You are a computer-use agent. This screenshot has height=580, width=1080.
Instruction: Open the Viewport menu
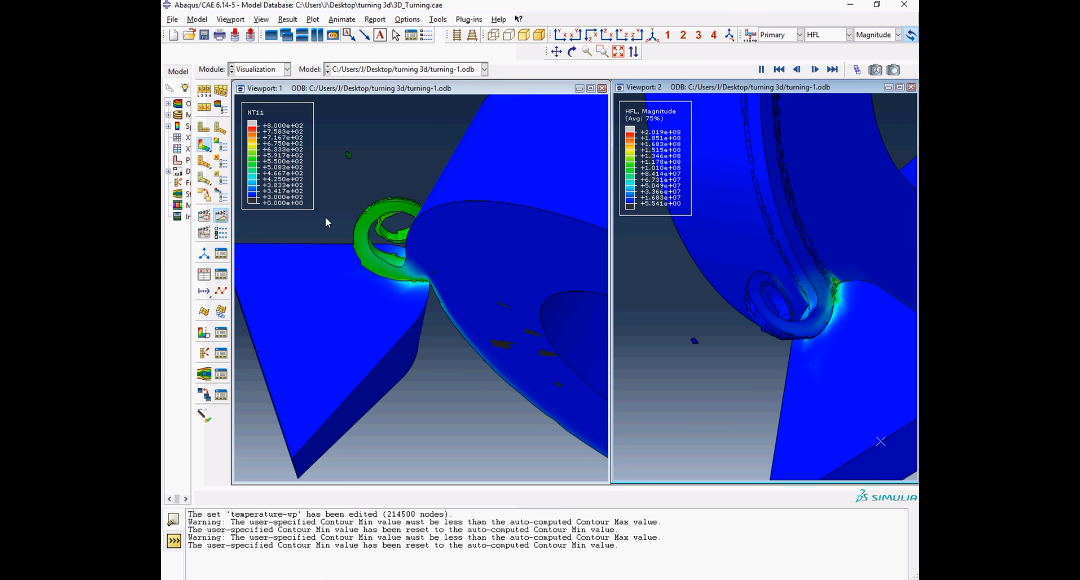coord(230,19)
